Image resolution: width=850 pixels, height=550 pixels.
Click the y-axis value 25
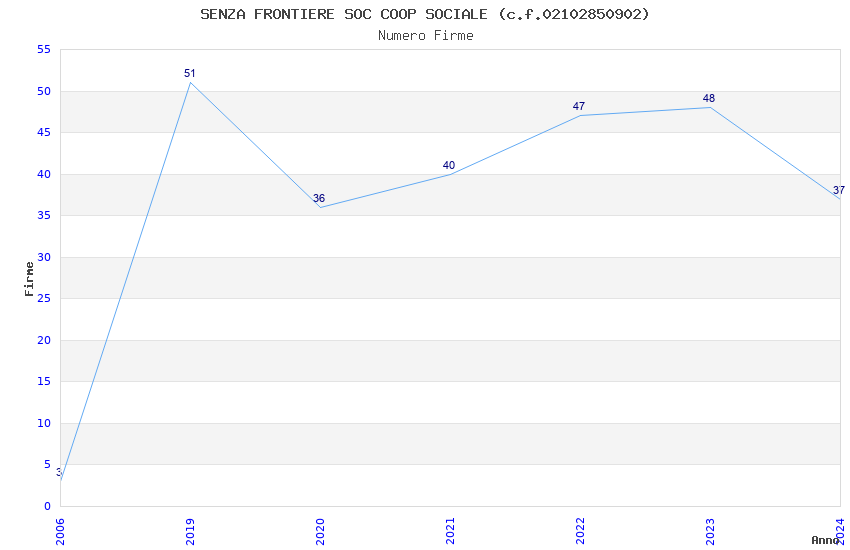pos(44,299)
